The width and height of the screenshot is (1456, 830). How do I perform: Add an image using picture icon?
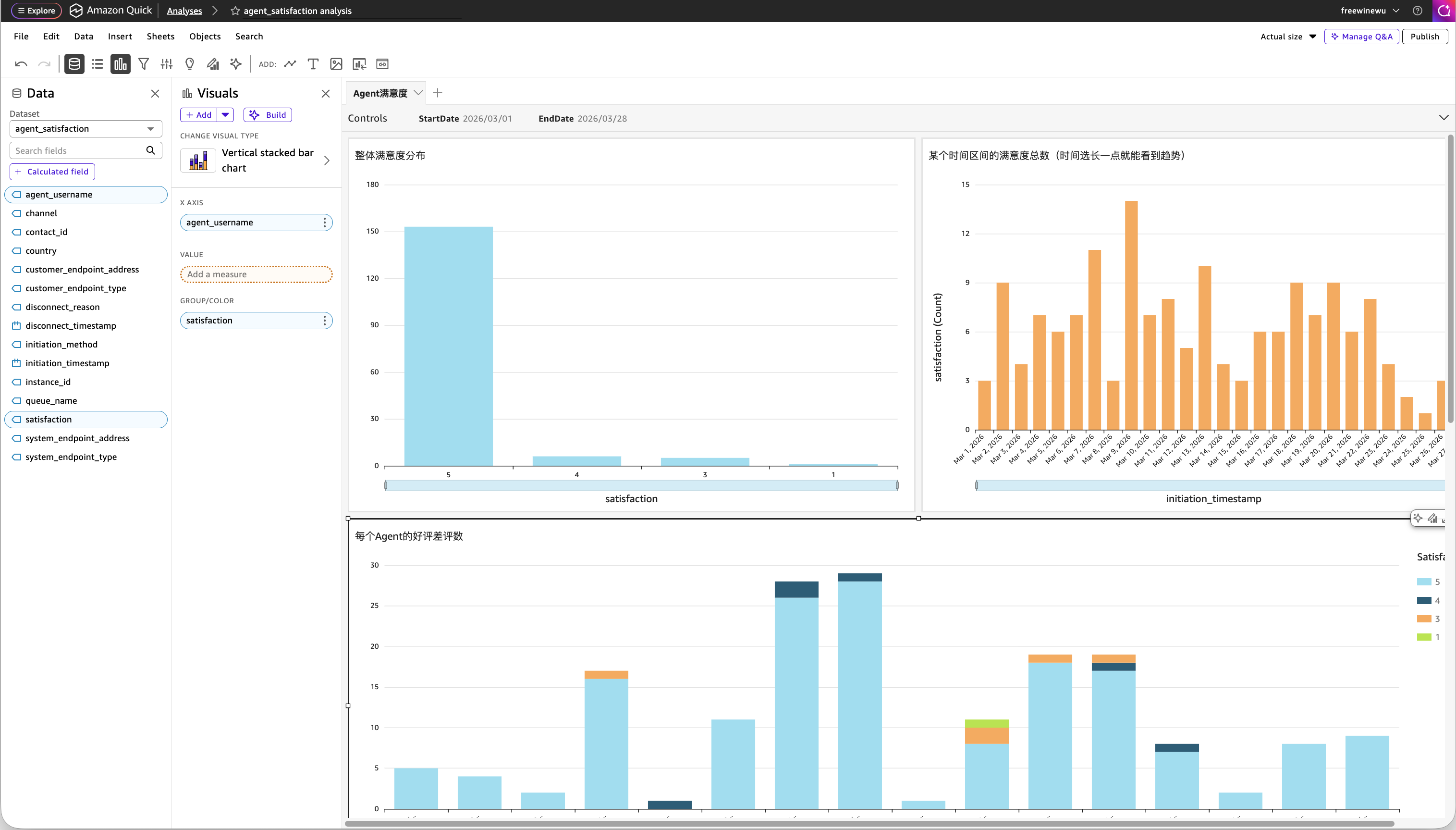pos(336,64)
